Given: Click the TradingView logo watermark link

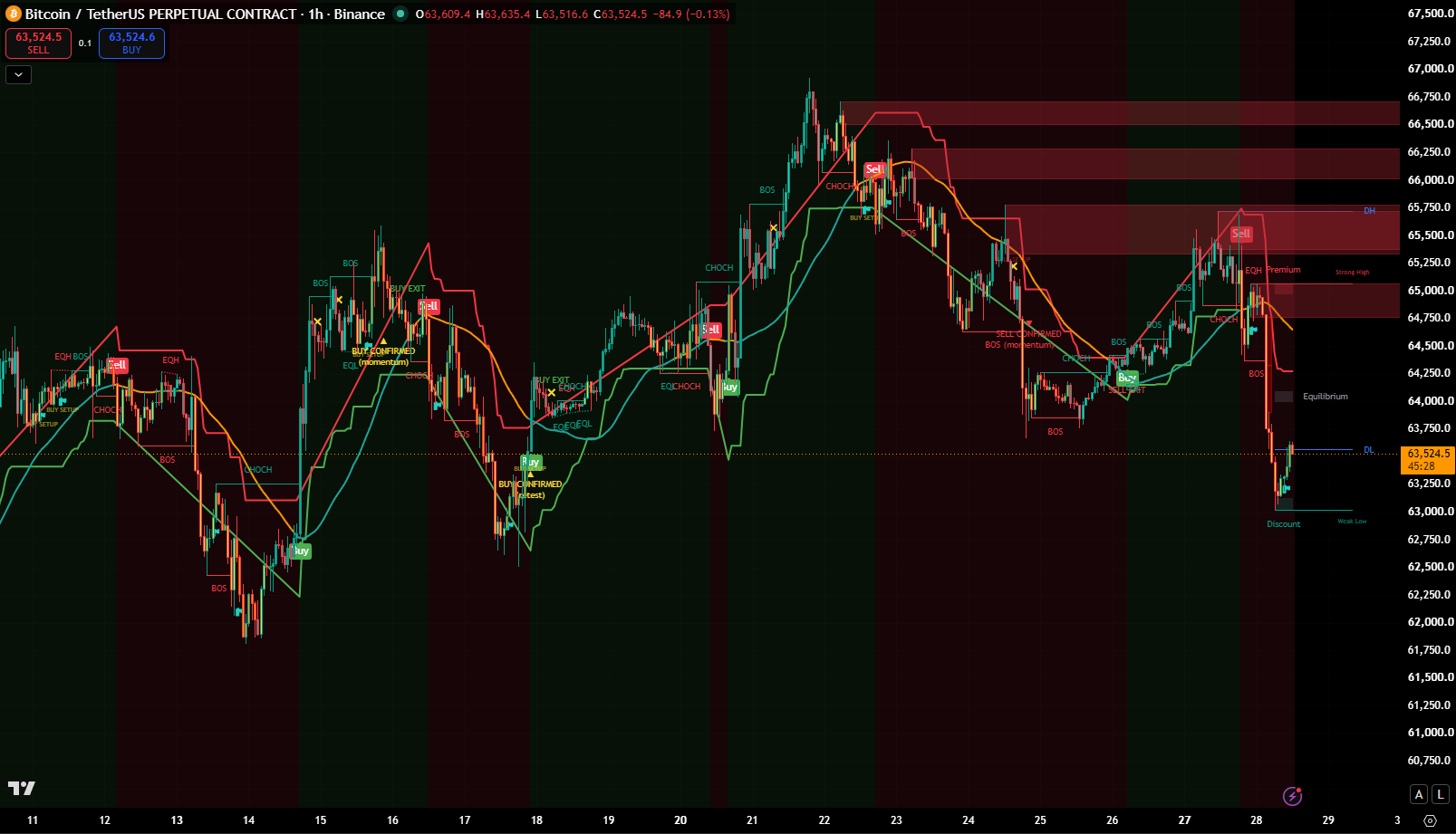Looking at the screenshot, I should (x=22, y=788).
